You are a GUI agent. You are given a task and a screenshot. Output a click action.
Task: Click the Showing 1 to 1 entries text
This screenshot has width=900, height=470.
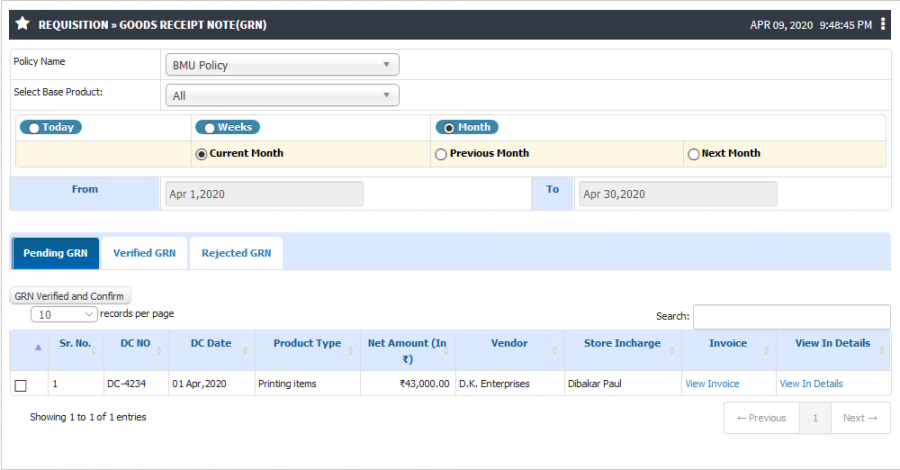(88, 417)
